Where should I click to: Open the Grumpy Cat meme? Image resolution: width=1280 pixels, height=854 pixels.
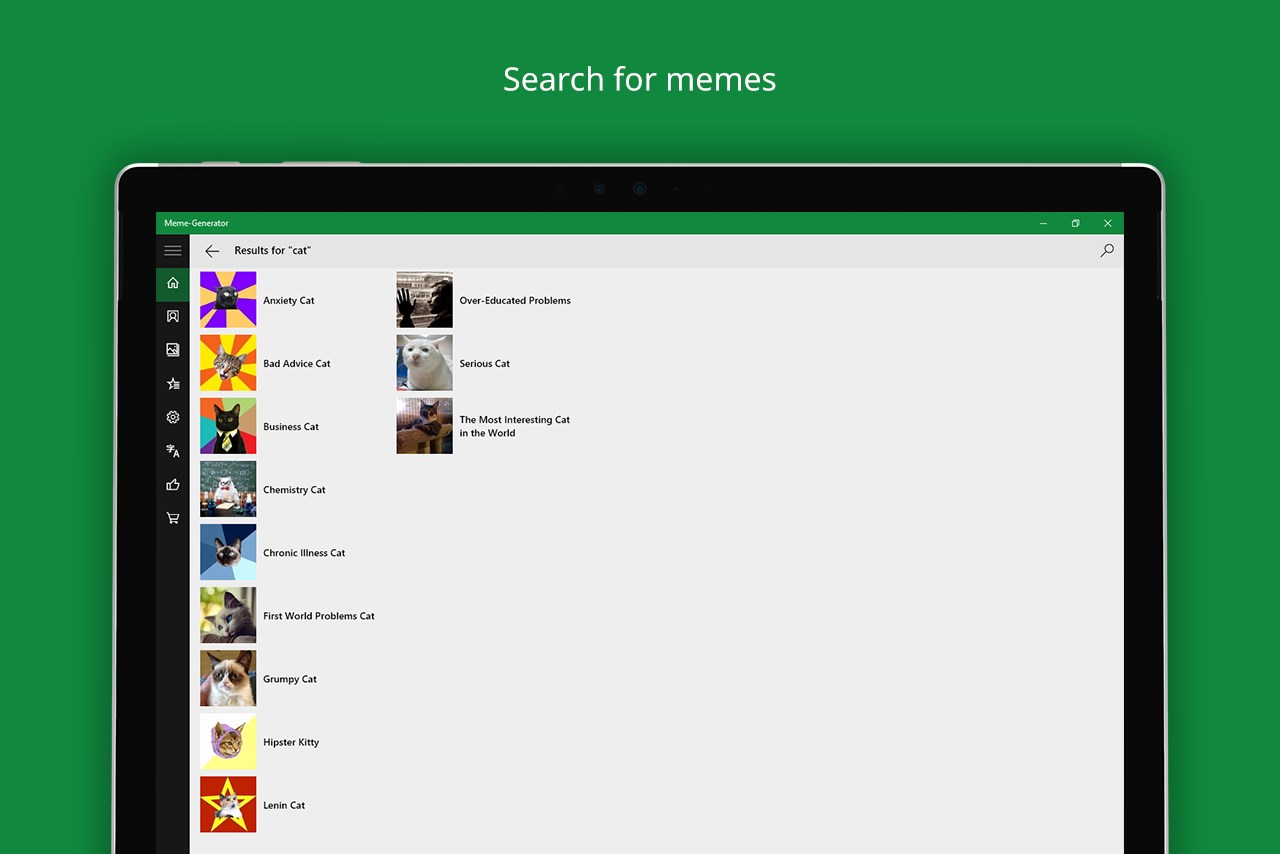click(x=227, y=678)
